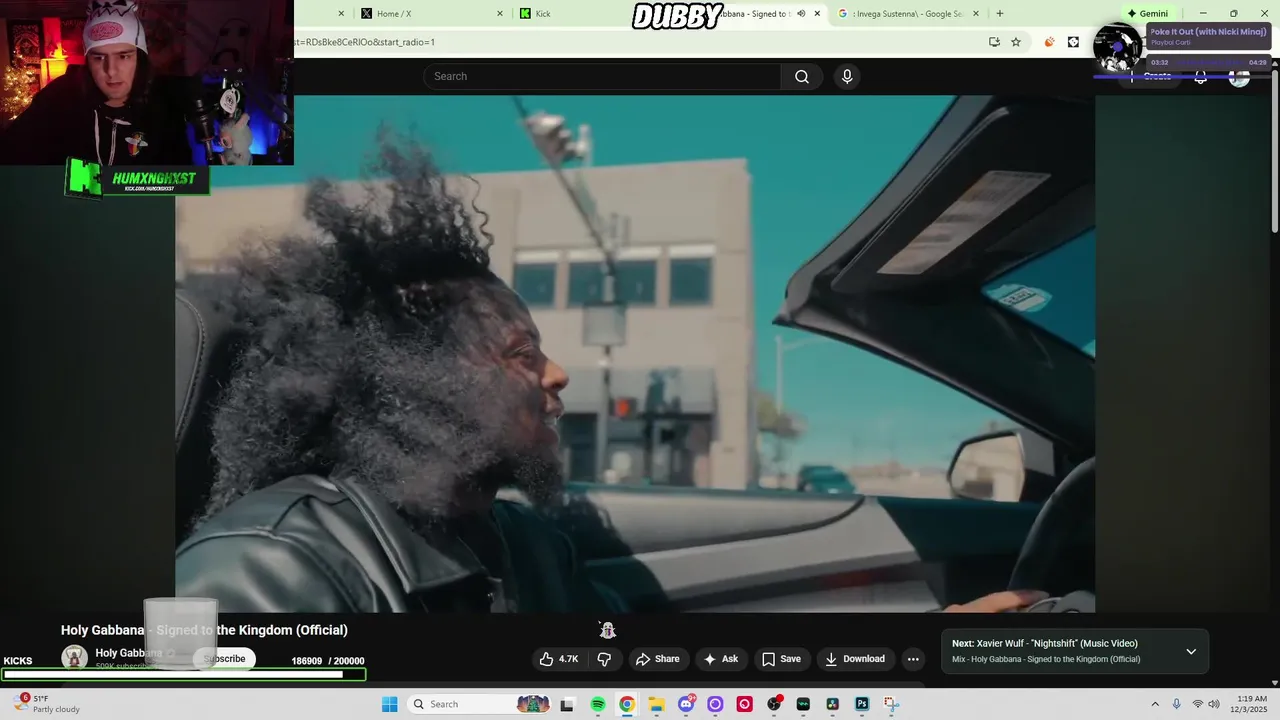1280x720 pixels.
Task: Open Gemini from the Chrome title bar
Action: click(1147, 14)
